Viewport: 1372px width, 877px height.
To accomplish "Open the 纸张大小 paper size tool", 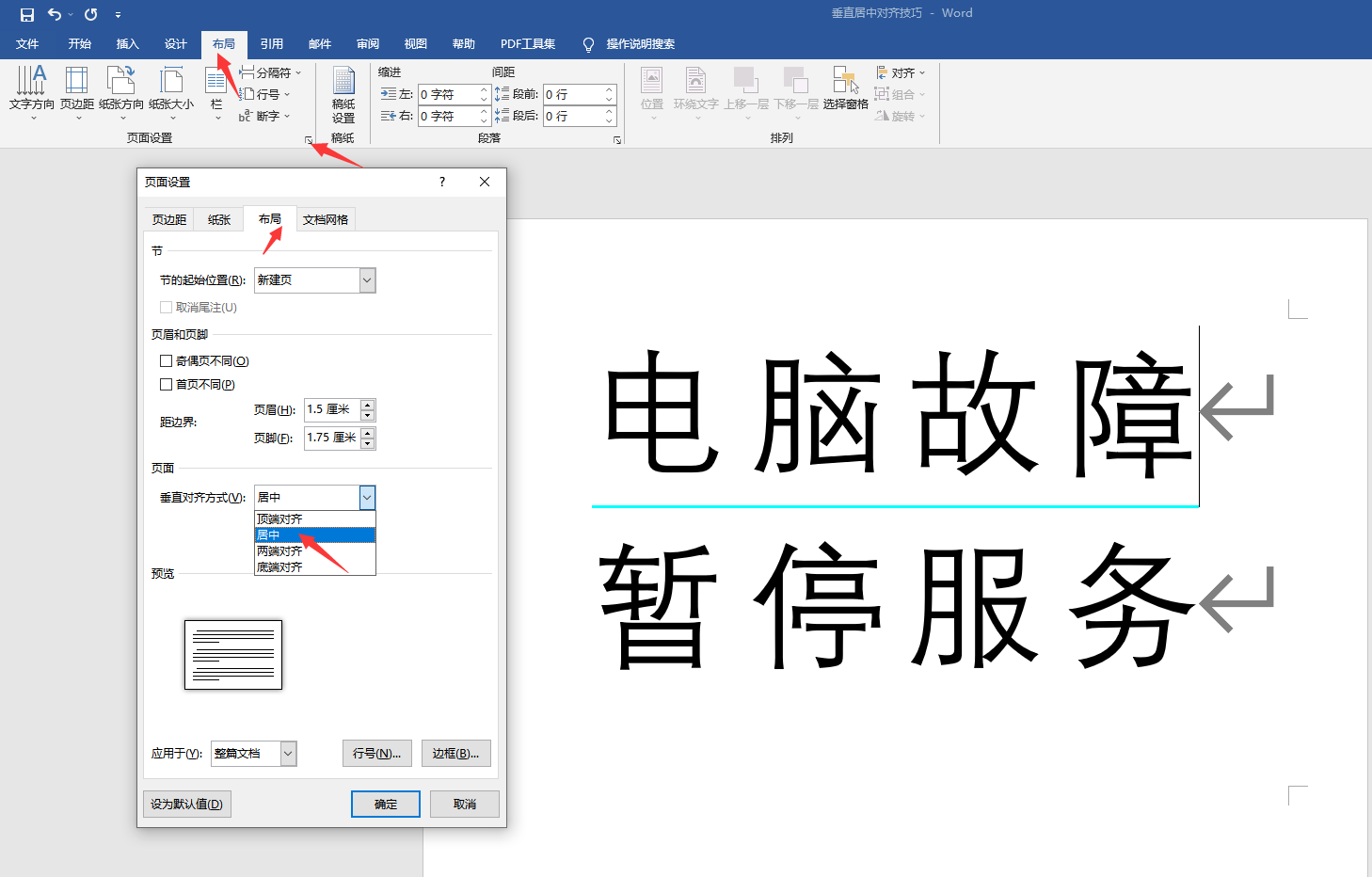I will click(x=171, y=93).
